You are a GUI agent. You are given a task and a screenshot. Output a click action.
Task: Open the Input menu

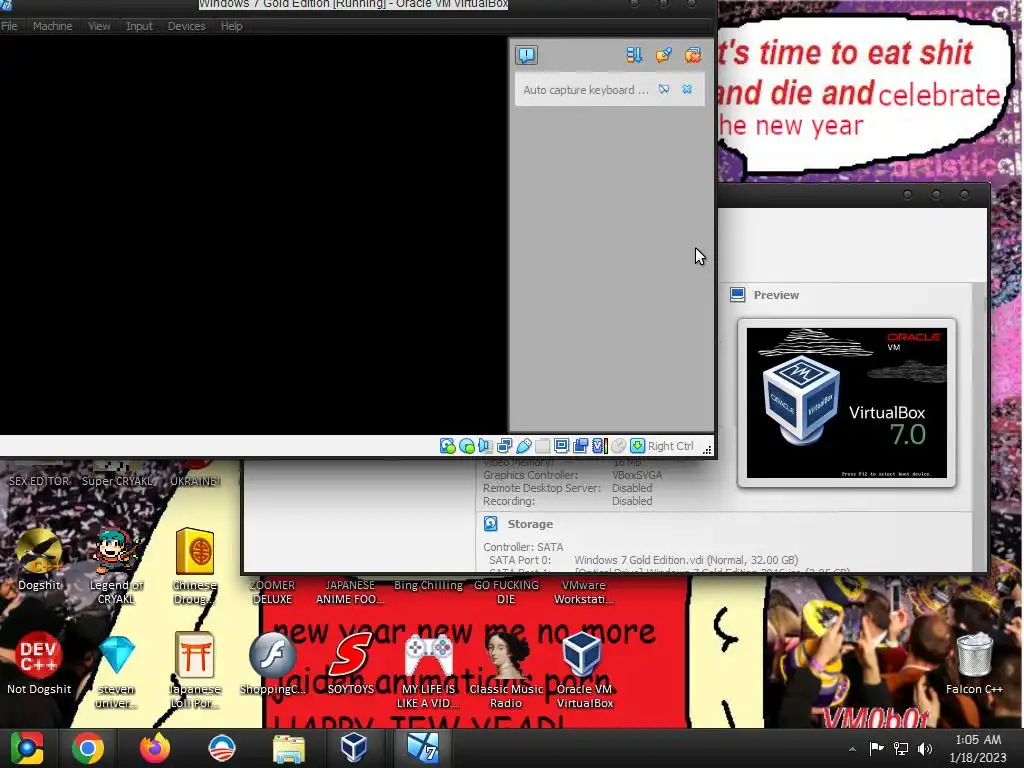139,26
